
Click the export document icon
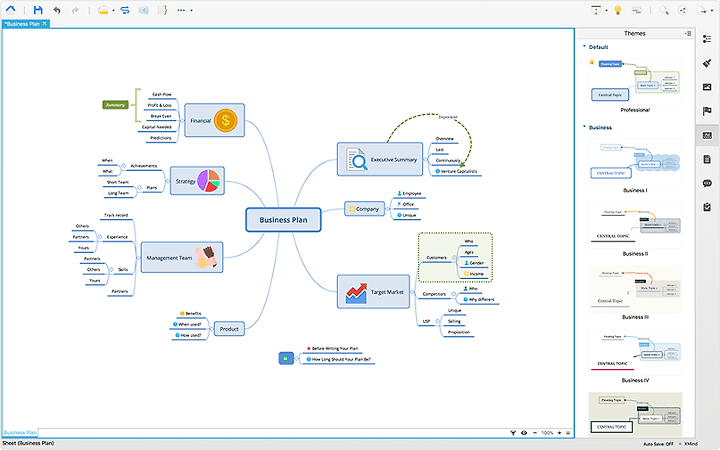point(701,10)
